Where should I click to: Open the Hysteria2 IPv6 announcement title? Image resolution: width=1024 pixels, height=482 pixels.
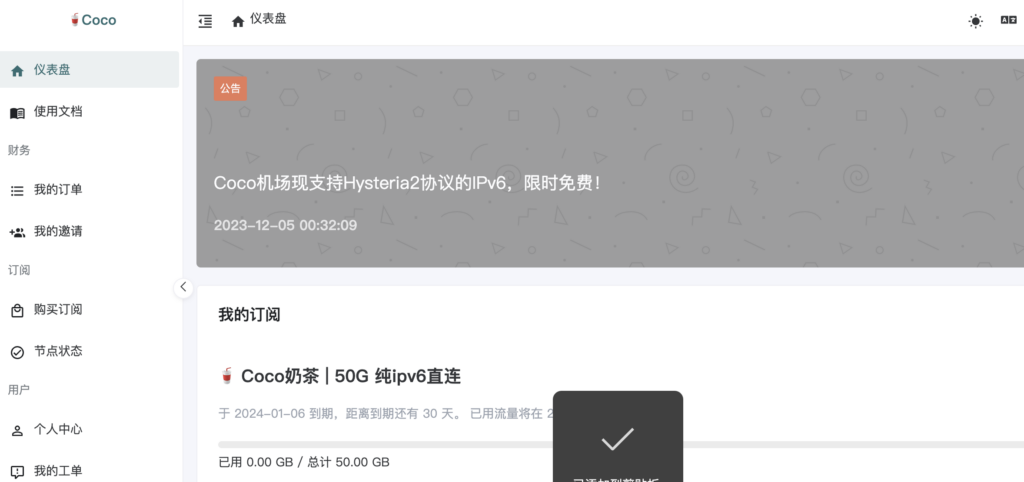point(408,184)
